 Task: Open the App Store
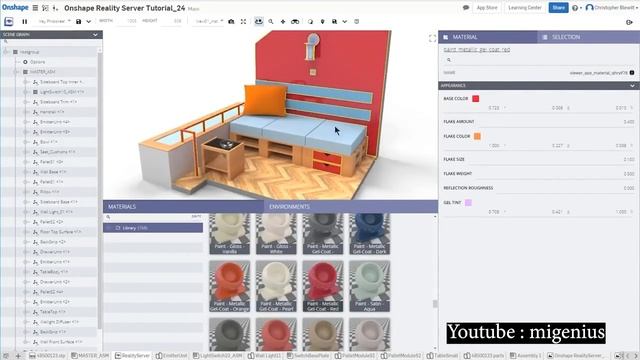[x=487, y=8]
